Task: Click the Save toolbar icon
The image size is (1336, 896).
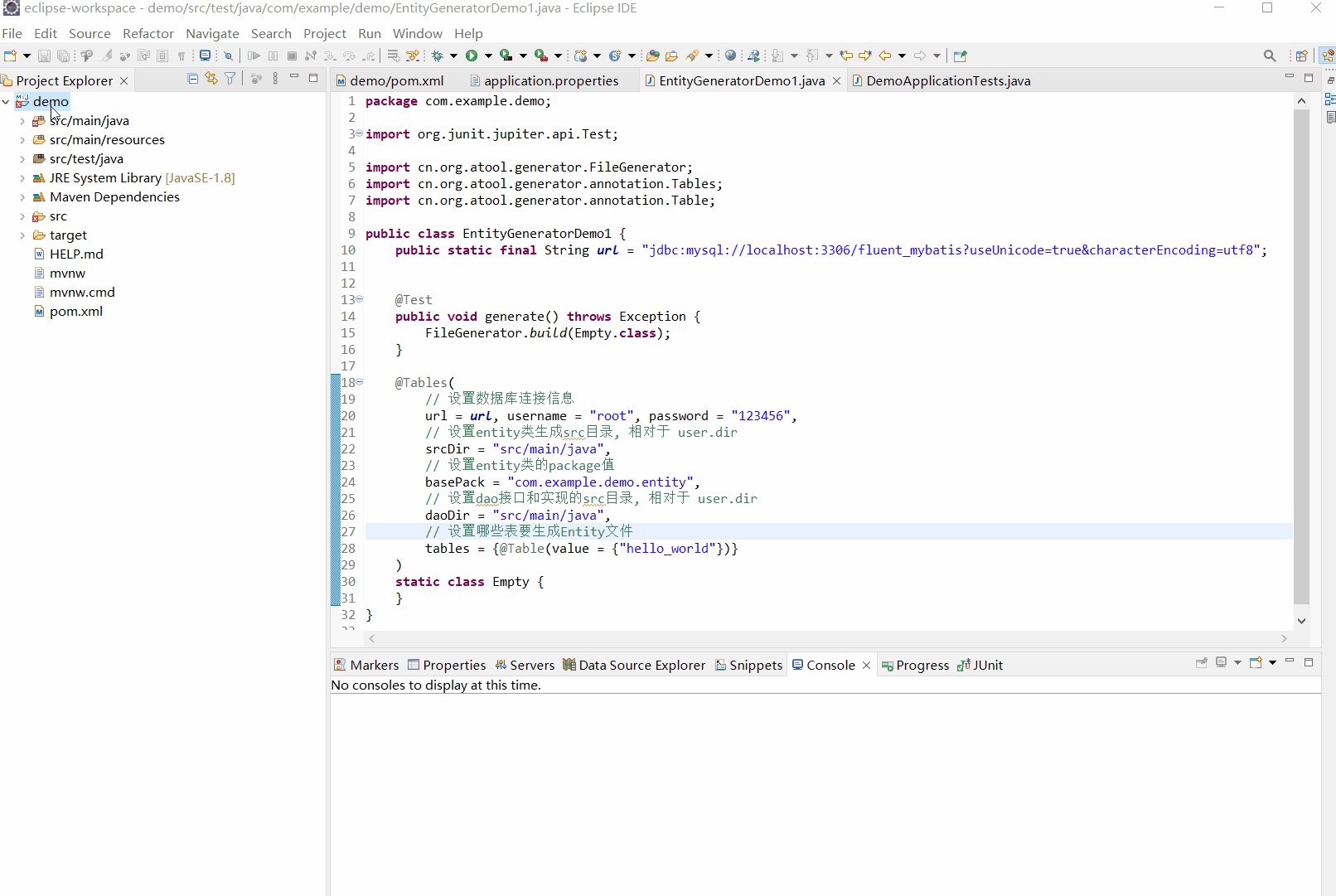Action: 44,56
